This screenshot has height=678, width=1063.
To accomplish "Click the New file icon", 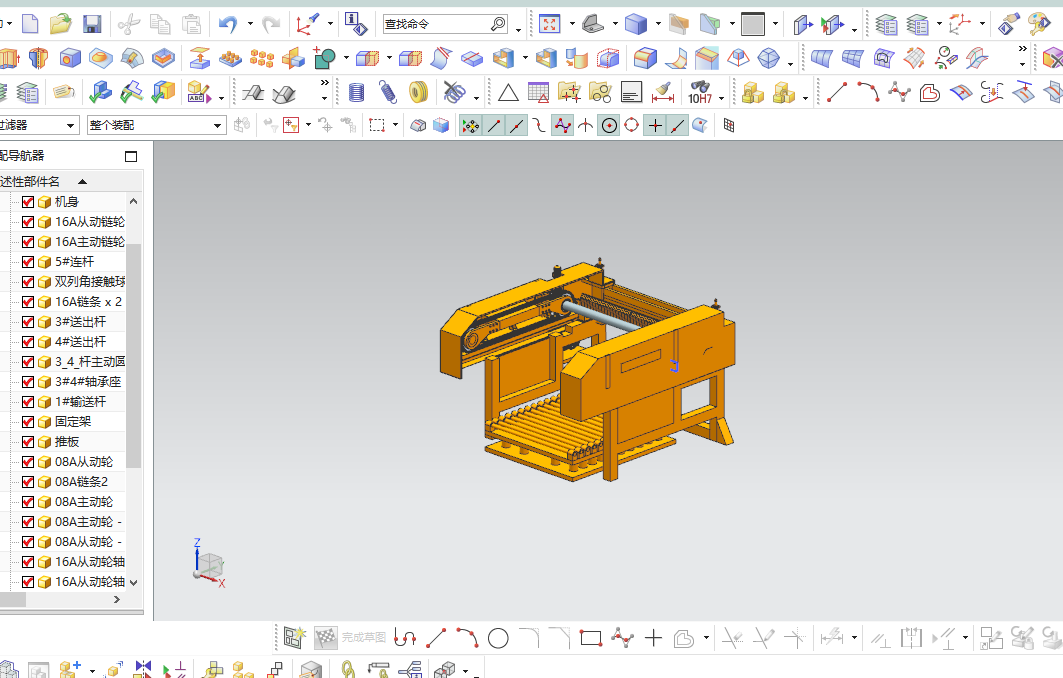I will click(x=31, y=24).
